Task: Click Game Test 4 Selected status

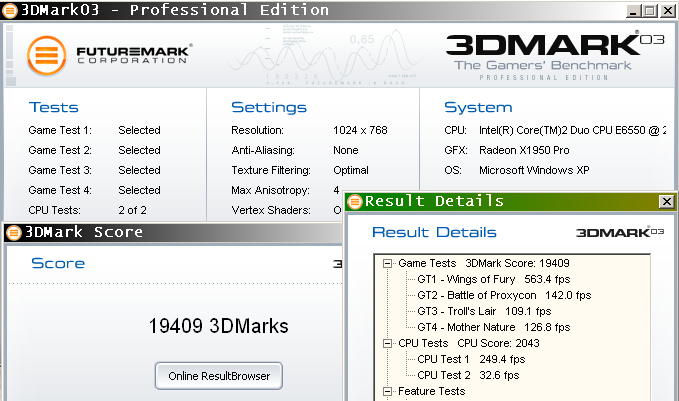Action: 139,190
